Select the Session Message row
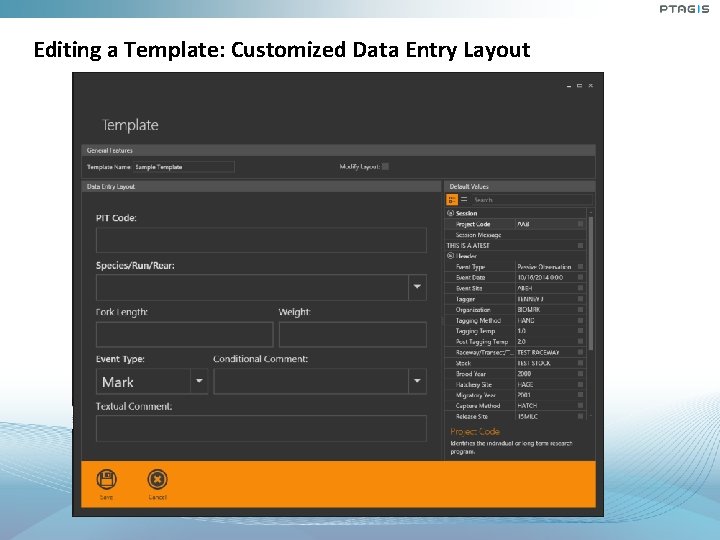 coord(515,235)
